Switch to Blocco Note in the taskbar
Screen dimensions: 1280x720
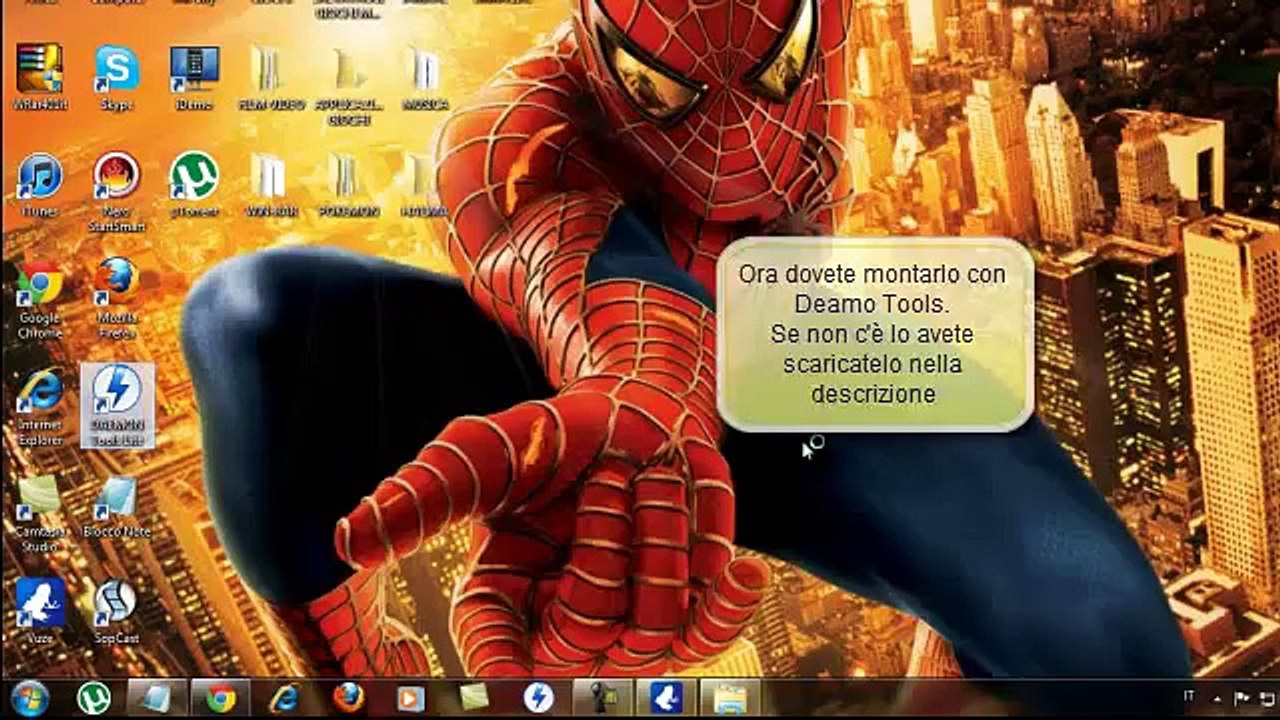pos(157,697)
